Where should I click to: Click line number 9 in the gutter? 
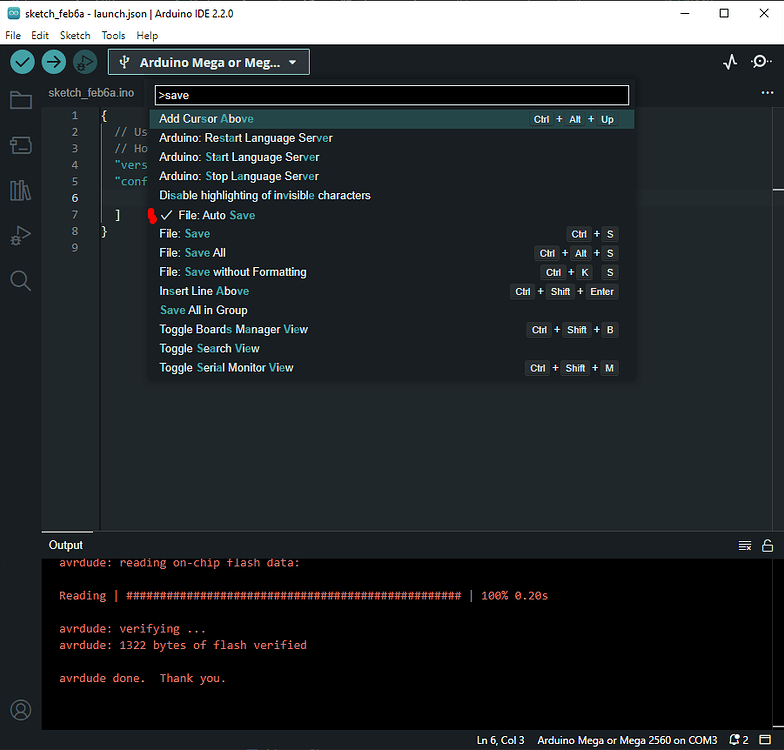(x=74, y=248)
